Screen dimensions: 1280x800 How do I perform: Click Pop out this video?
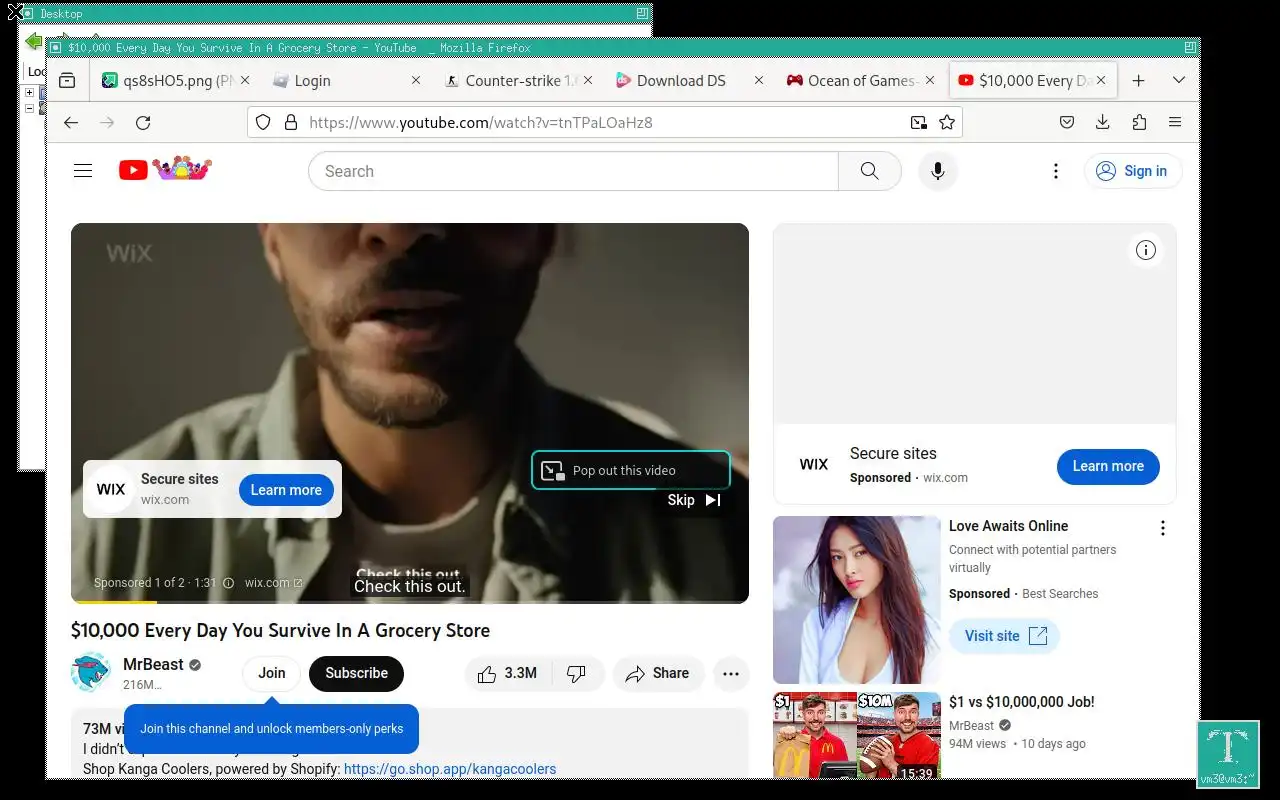pos(631,470)
